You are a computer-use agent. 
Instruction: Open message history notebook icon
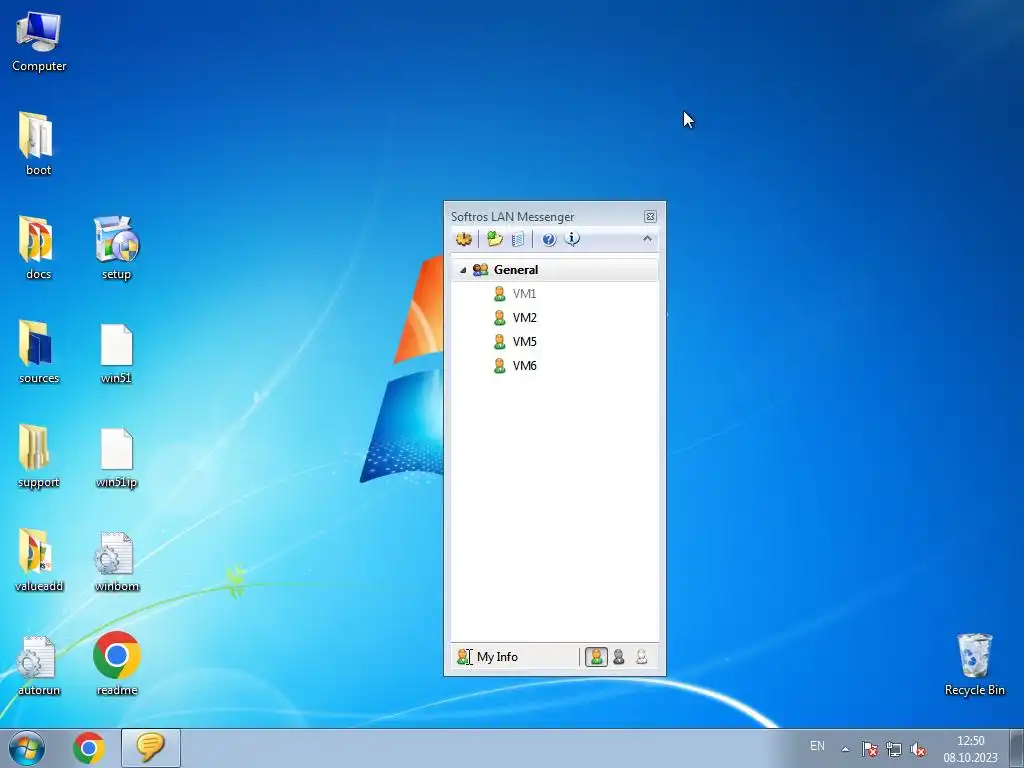tap(518, 240)
